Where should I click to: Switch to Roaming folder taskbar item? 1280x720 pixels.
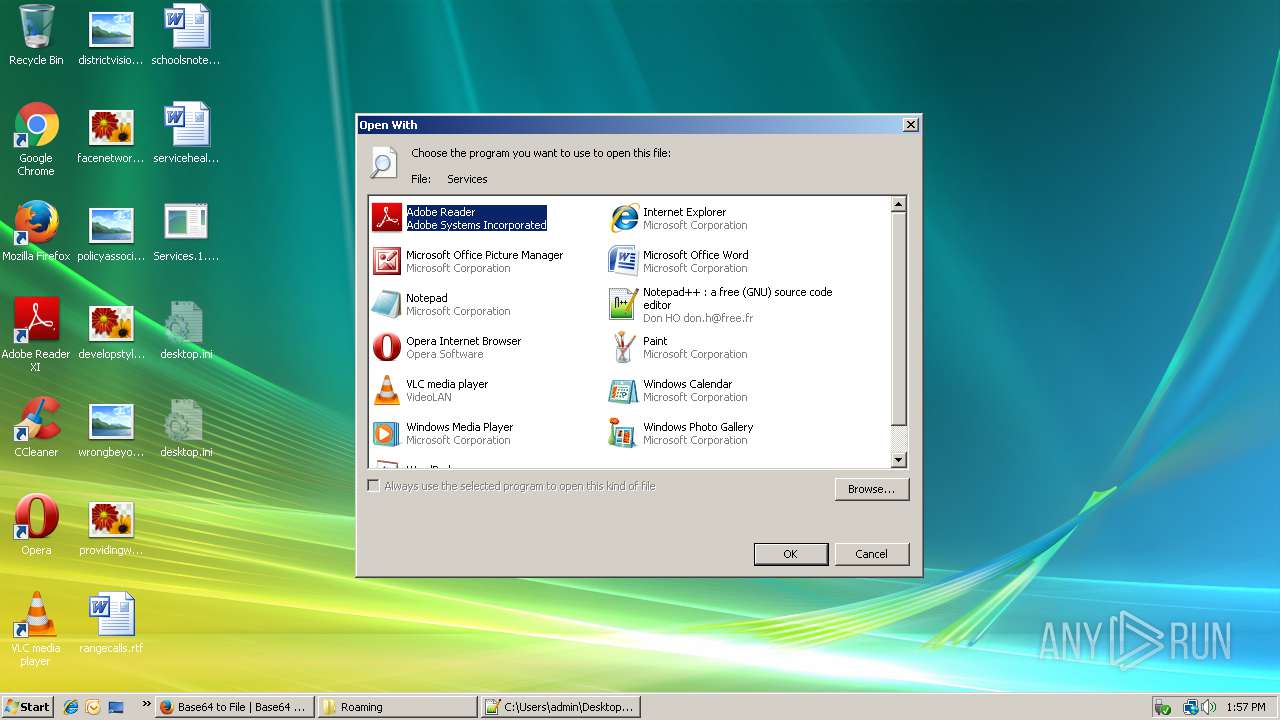point(398,707)
